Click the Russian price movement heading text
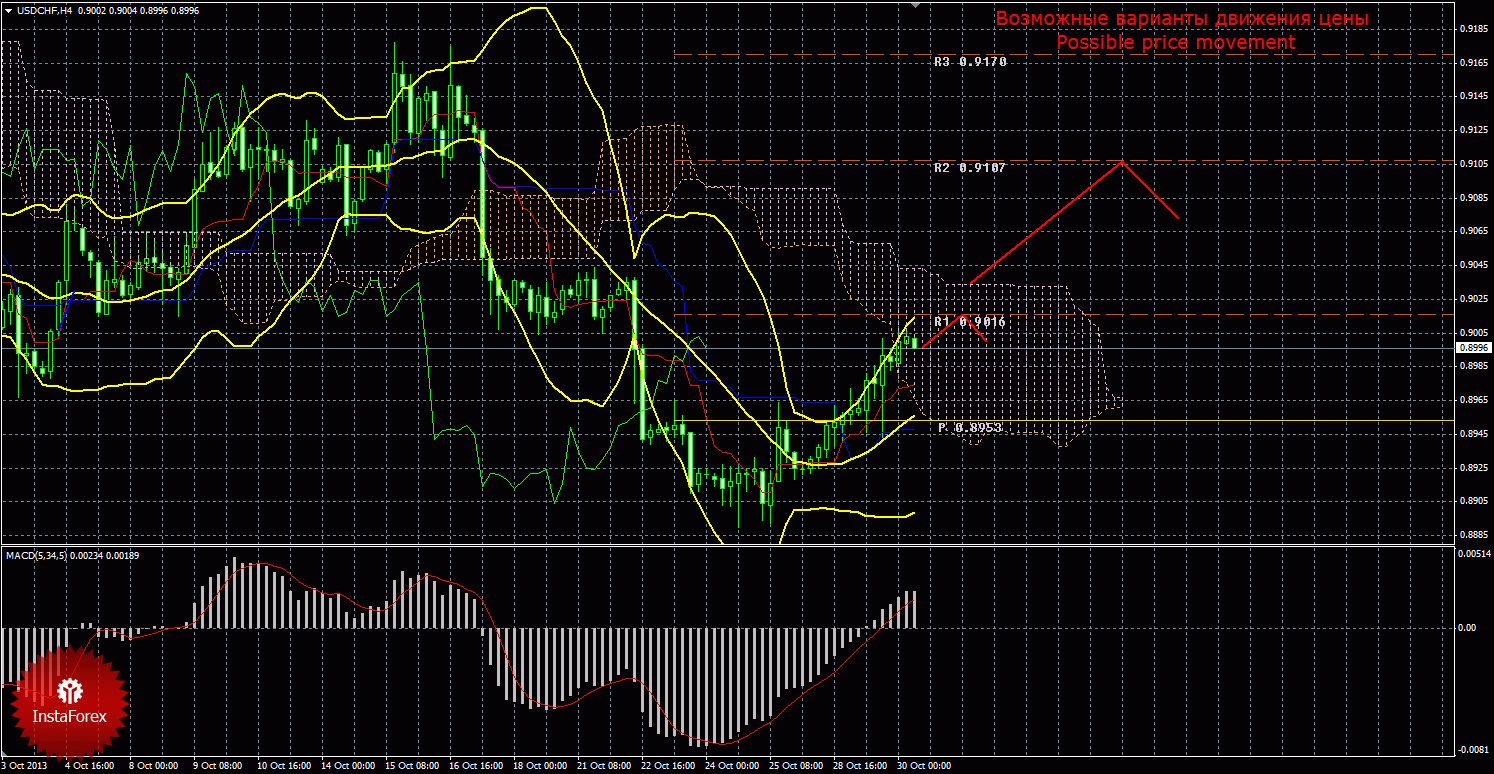 pos(1182,19)
